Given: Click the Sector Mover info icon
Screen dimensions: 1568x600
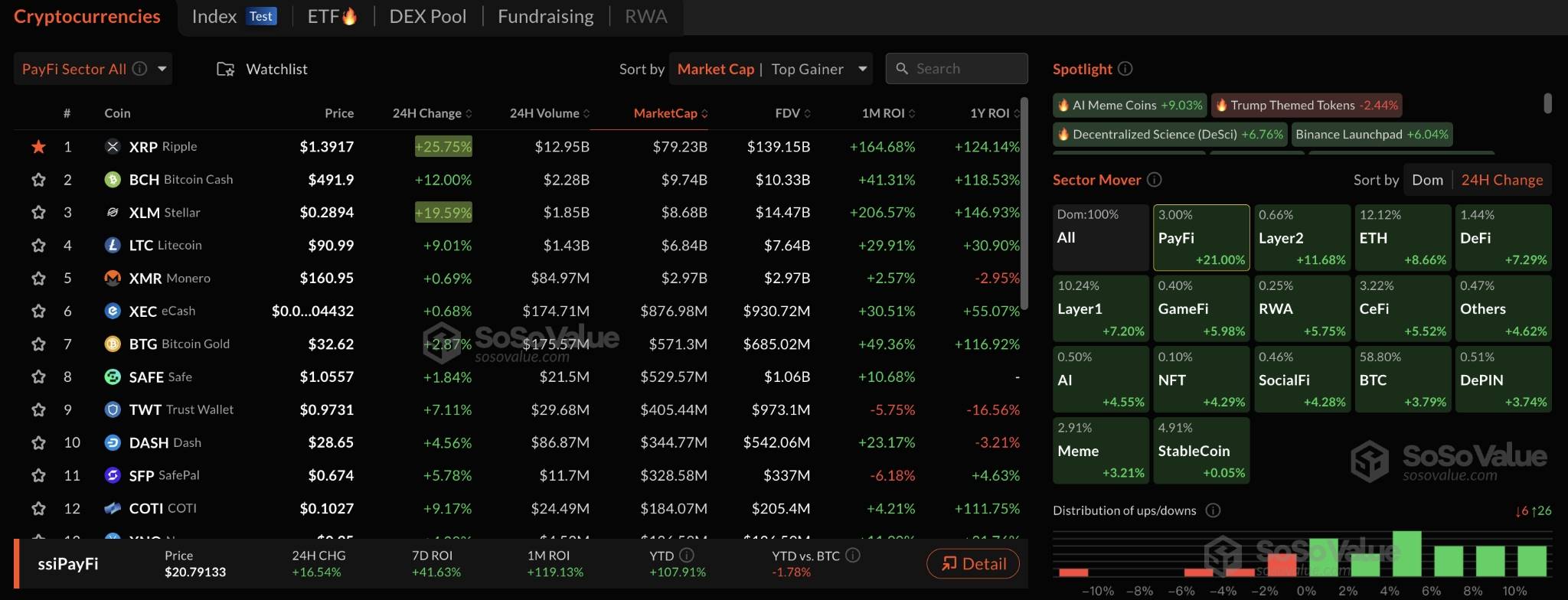Looking at the screenshot, I should click(x=1155, y=179).
